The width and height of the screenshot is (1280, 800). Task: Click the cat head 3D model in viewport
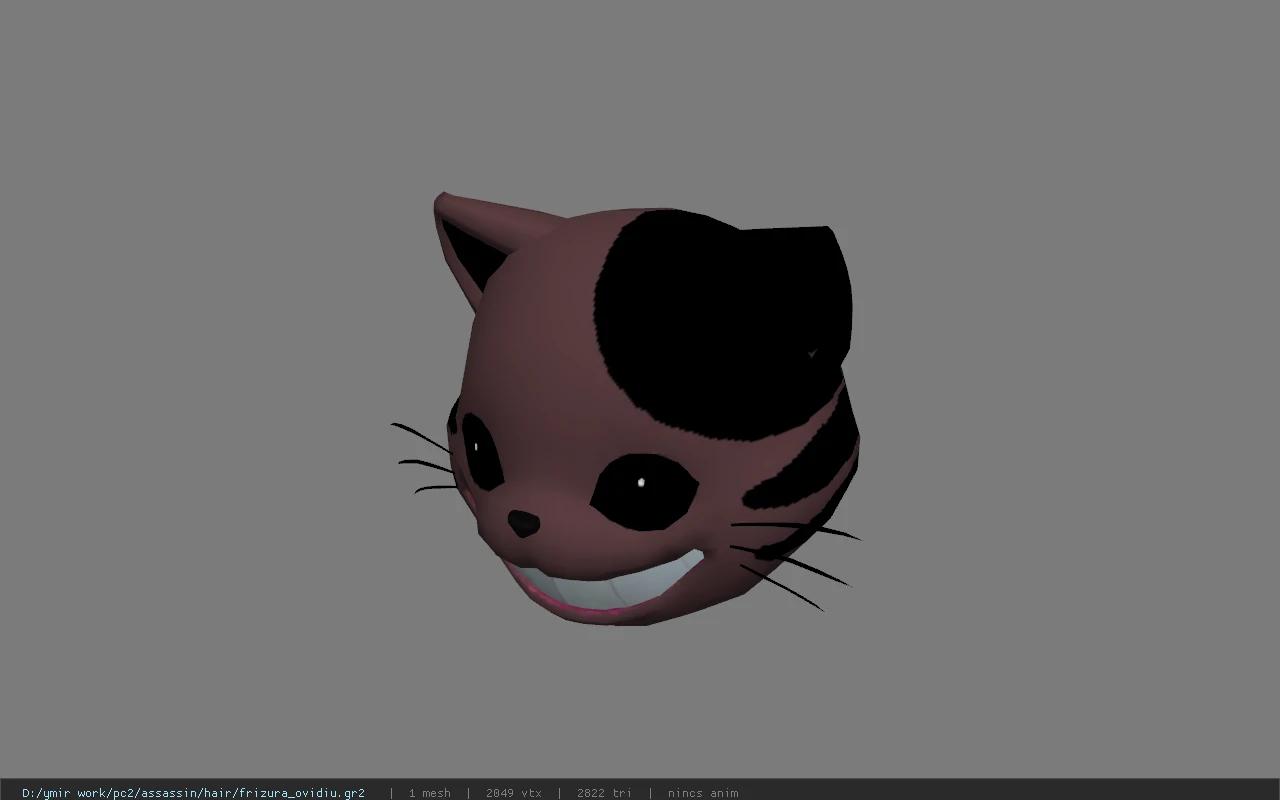pyautogui.click(x=626, y=410)
